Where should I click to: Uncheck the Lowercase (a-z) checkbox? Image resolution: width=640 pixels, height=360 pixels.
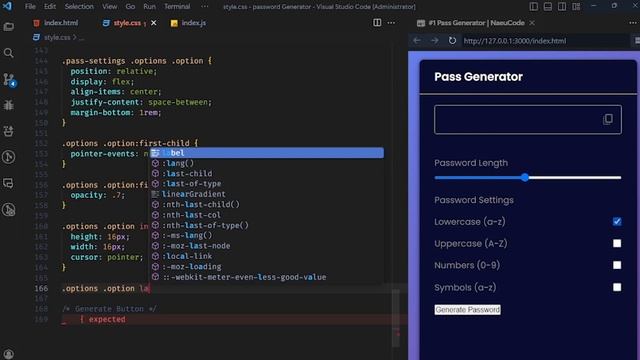tap(617, 222)
